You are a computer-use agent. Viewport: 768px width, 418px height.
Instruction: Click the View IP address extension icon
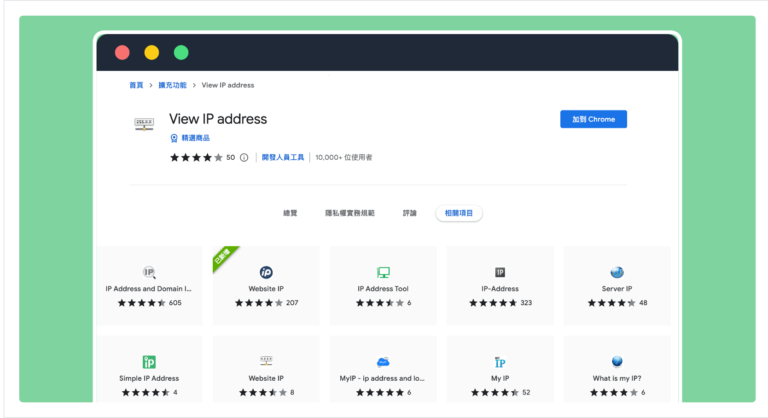click(x=144, y=123)
